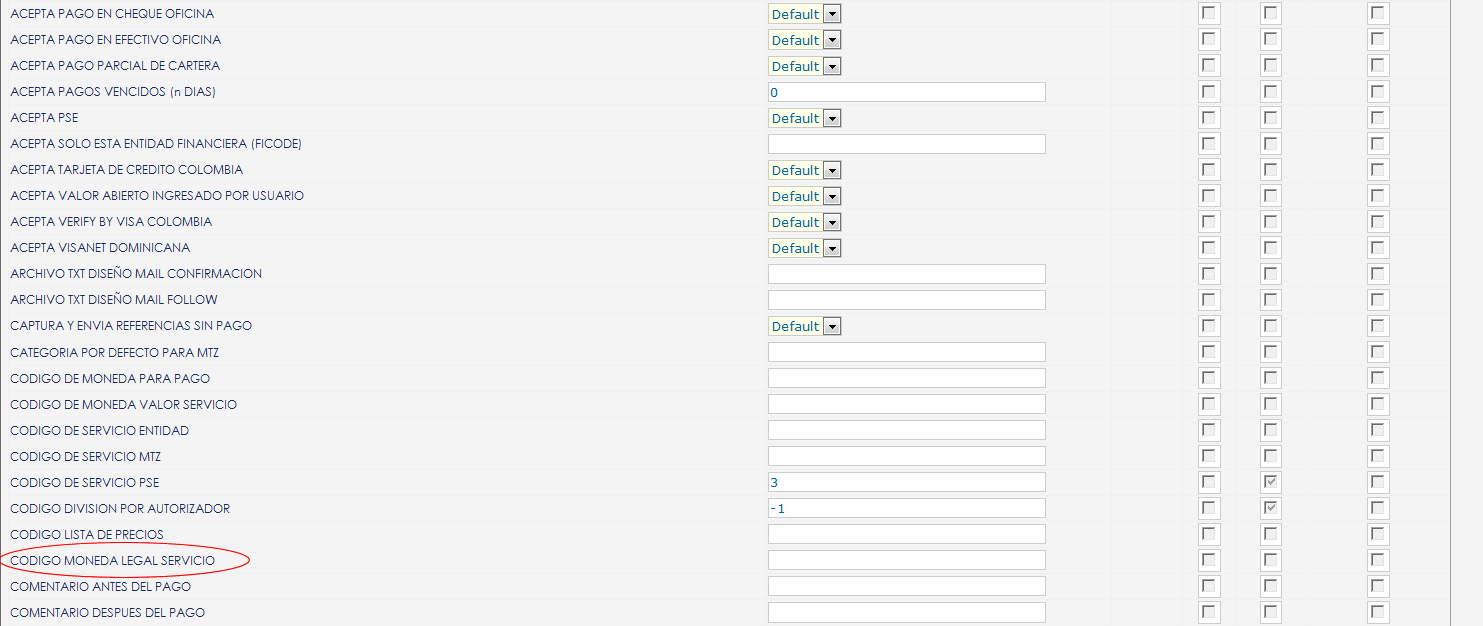Image resolution: width=1483 pixels, height=626 pixels.
Task: Click the COMENTARIO ANTES DEL PAGO field
Action: pyautogui.click(x=906, y=586)
